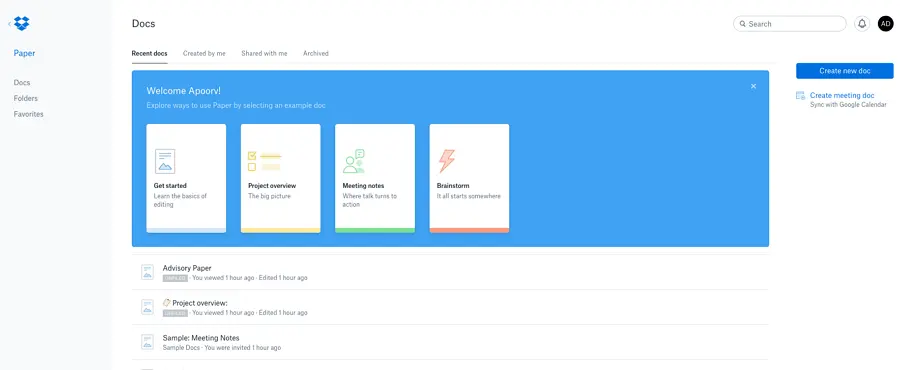The height and width of the screenshot is (370, 900).
Task: Click the Dropbox logo icon
Action: (22, 24)
